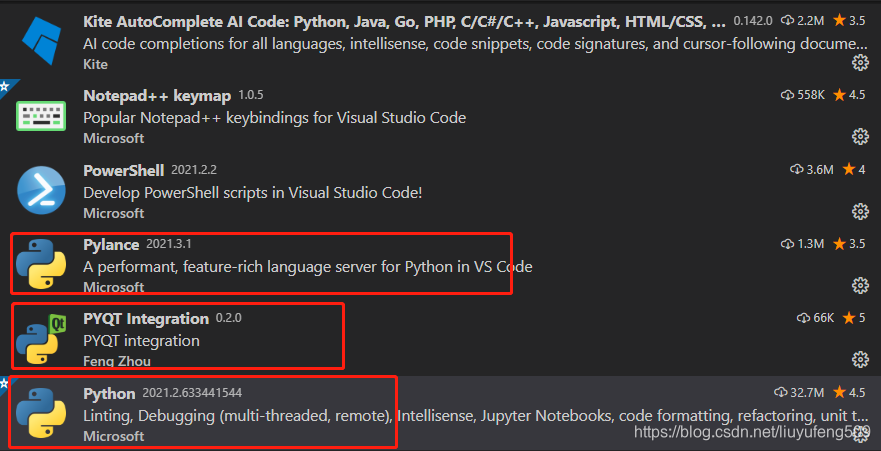The image size is (881, 451).
Task: Open the PowerShell extension icon
Action: [x=41, y=190]
